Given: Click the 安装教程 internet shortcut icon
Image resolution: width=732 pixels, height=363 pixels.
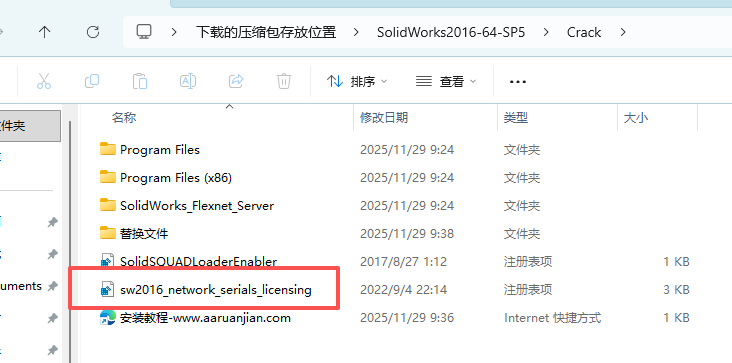Looking at the screenshot, I should pyautogui.click(x=108, y=318).
